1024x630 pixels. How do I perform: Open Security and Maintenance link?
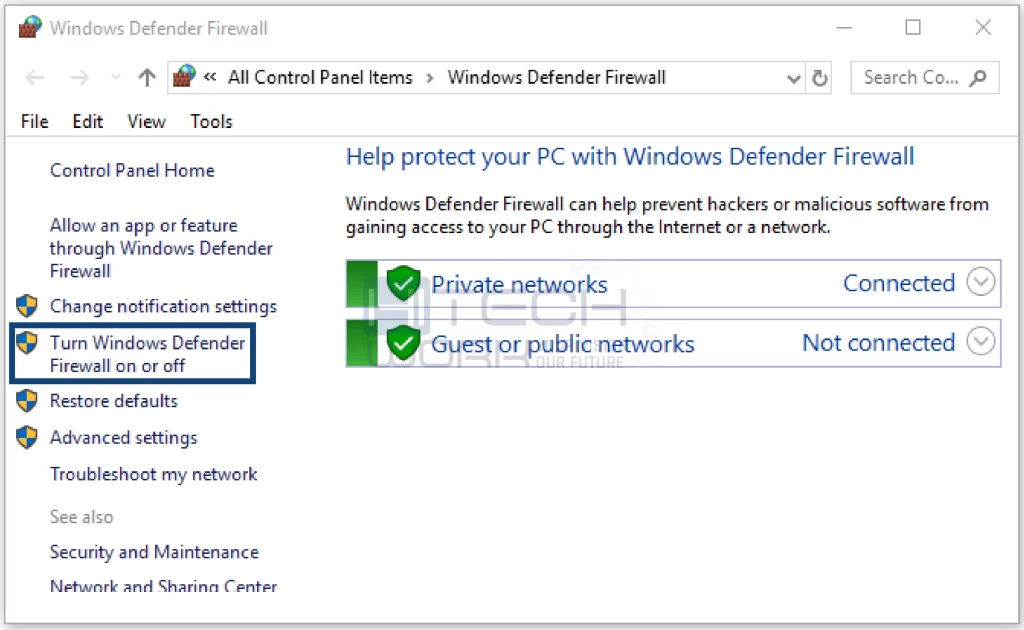coord(154,552)
